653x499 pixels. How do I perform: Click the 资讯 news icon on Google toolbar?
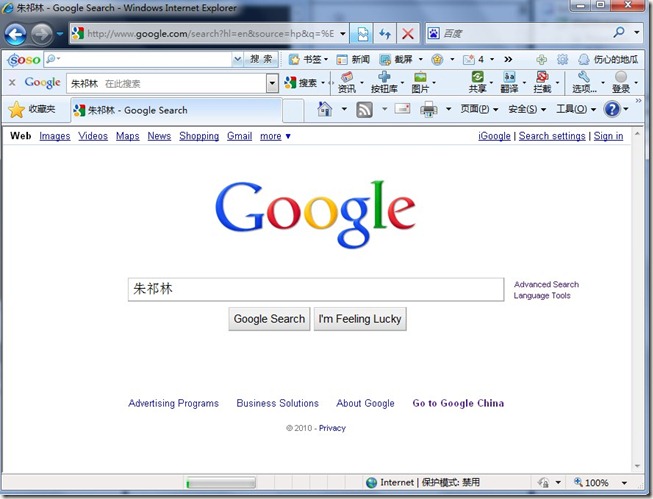click(x=347, y=82)
